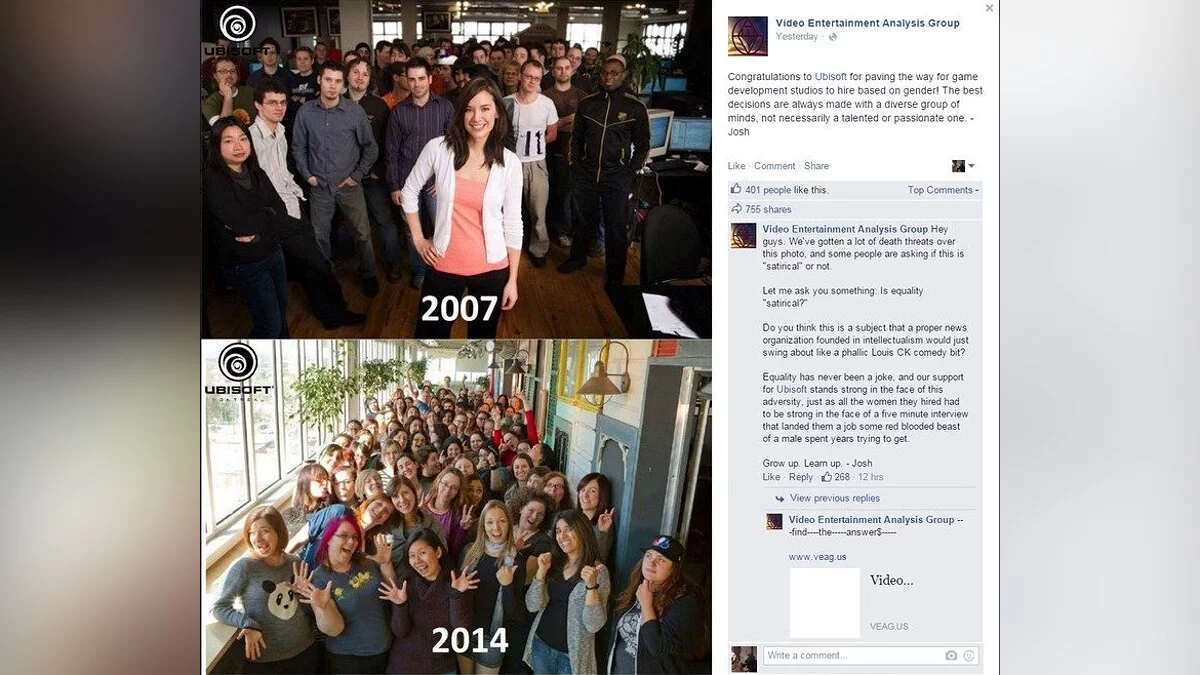The height and width of the screenshot is (675, 1200).
Task: Close the photo viewer with the X
Action: click(x=989, y=8)
